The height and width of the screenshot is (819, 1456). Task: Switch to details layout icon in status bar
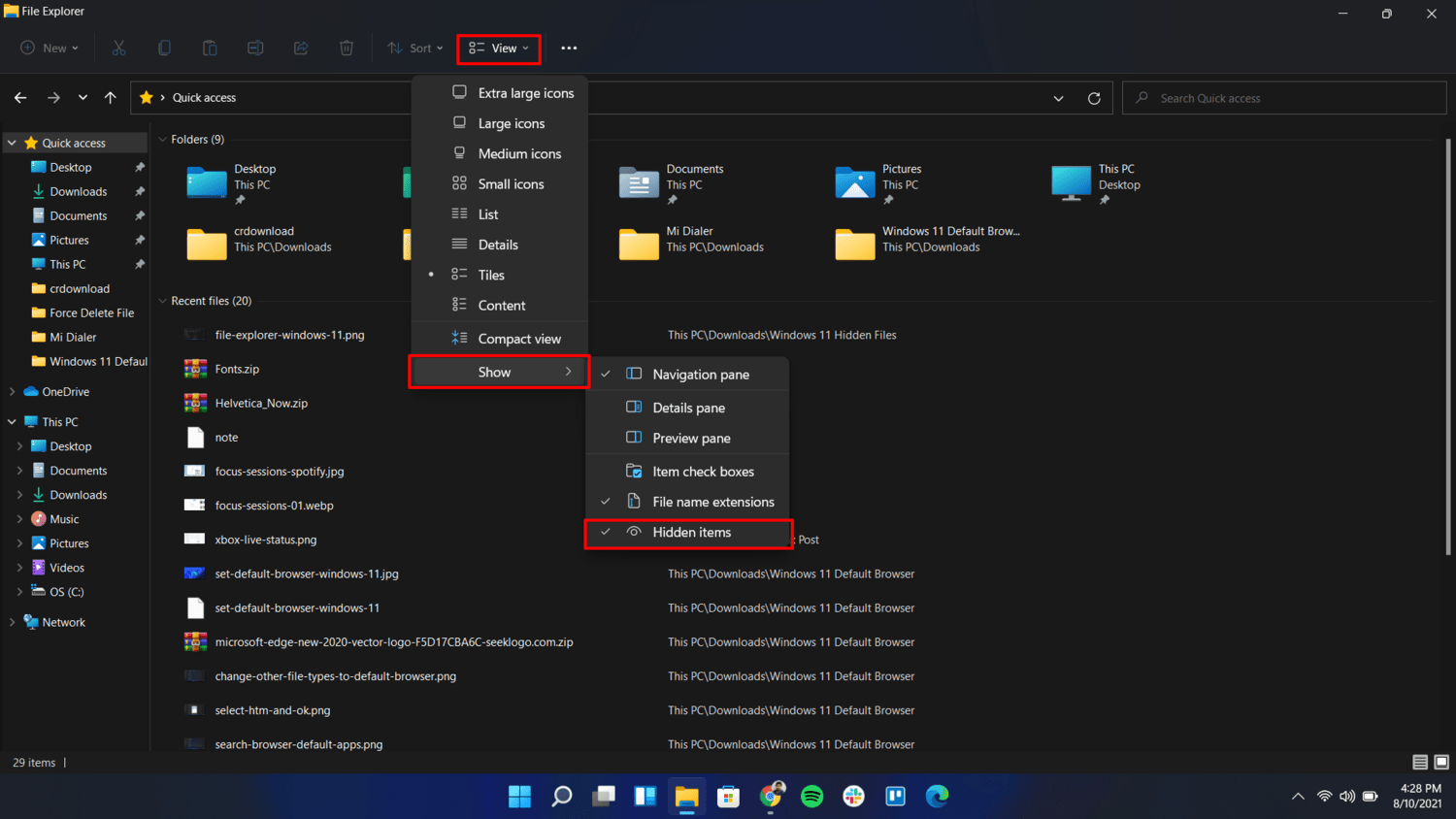1419,763
